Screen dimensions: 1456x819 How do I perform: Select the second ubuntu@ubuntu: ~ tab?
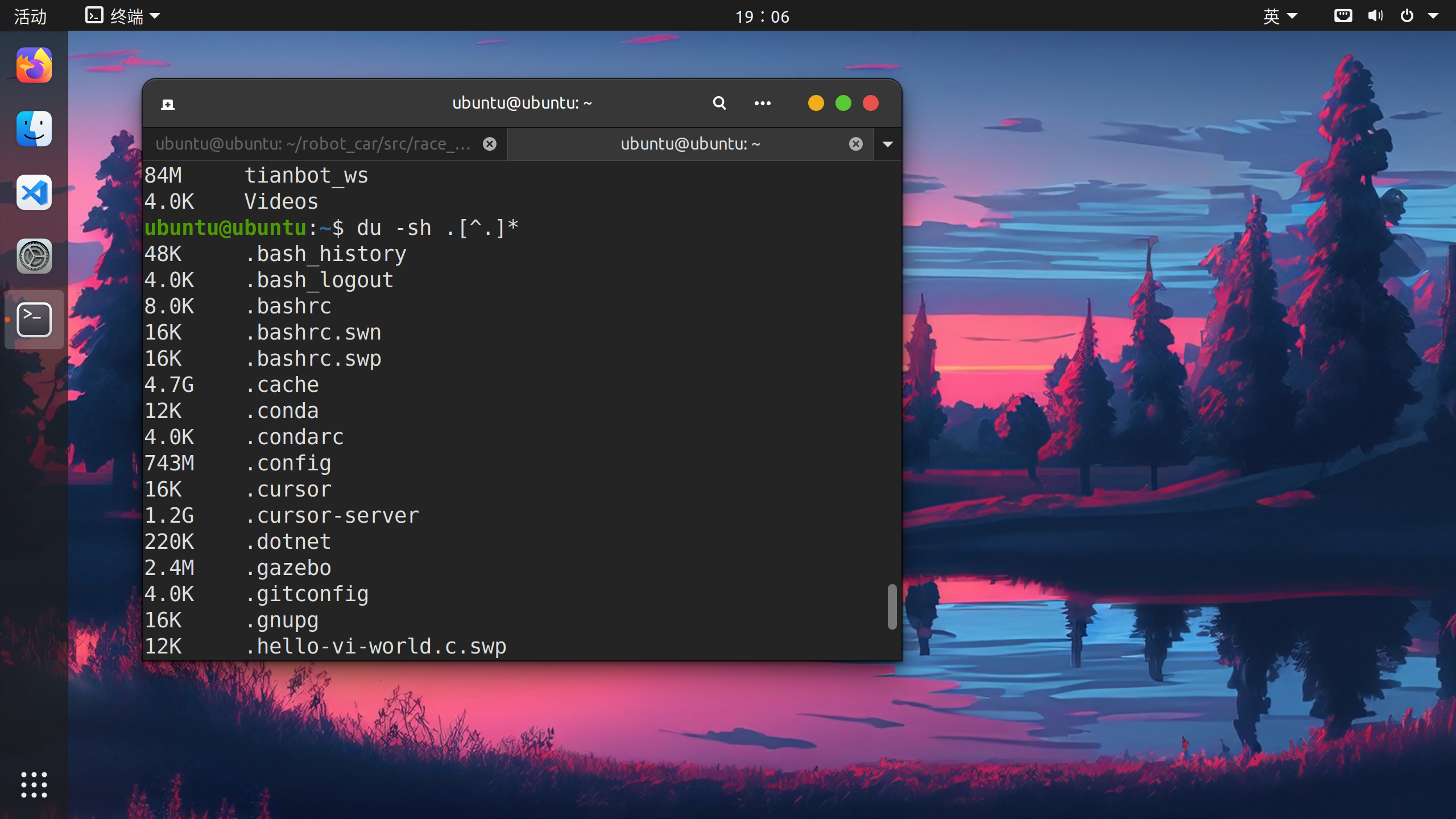[690, 144]
